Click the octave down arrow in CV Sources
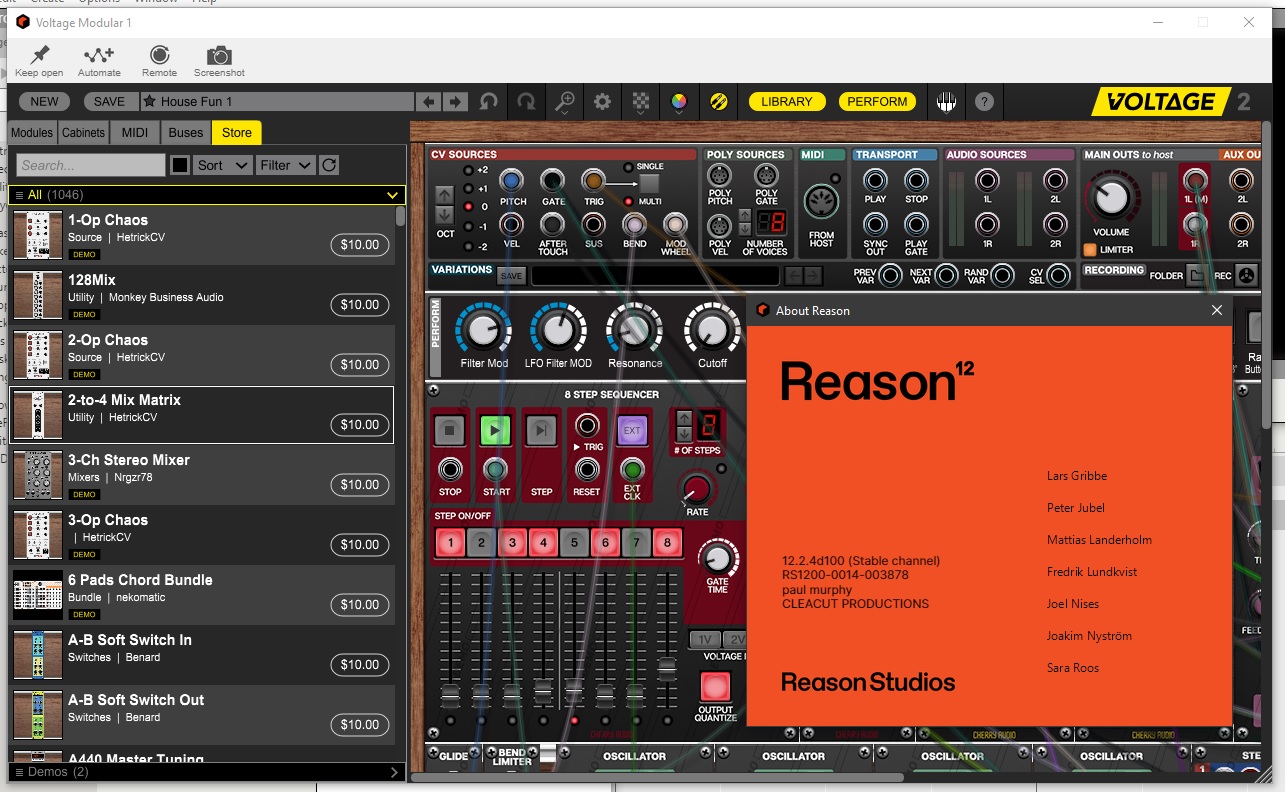This screenshot has width=1285, height=792. (x=444, y=215)
